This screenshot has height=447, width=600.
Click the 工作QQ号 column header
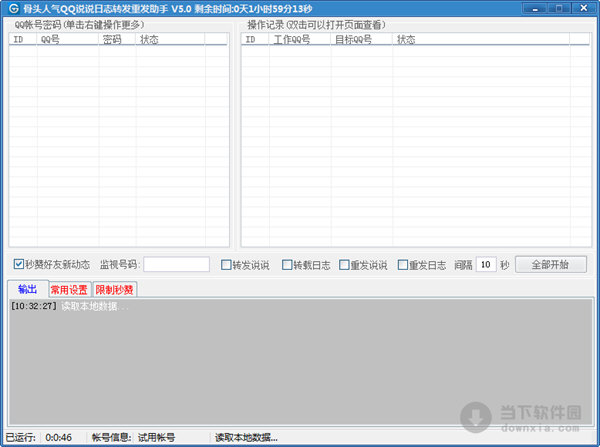pyautogui.click(x=300, y=39)
